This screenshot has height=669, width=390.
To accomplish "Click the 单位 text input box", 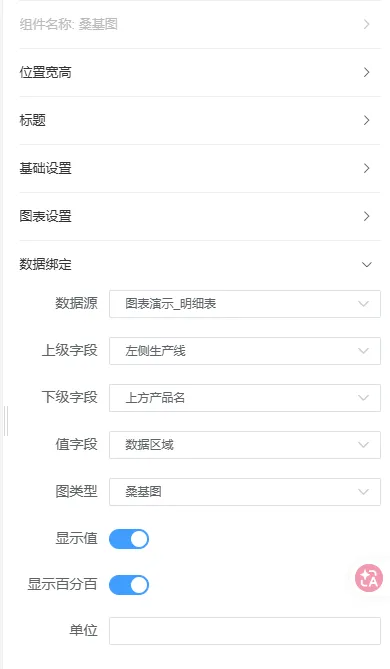I will (245, 631).
